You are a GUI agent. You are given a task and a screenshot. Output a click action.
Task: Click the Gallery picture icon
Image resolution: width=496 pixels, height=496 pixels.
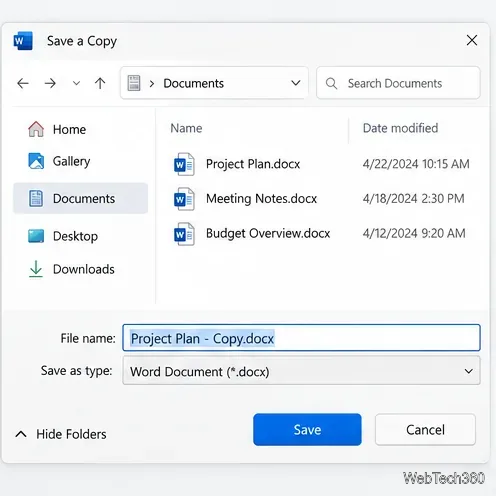tap(36, 161)
